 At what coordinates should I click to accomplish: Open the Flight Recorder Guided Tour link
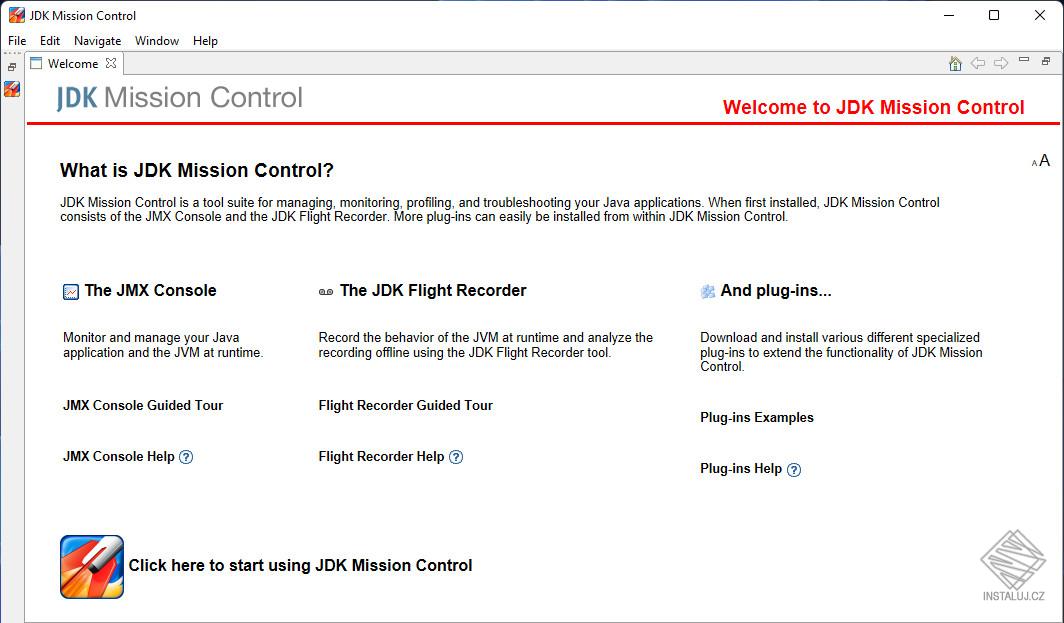pyautogui.click(x=406, y=405)
